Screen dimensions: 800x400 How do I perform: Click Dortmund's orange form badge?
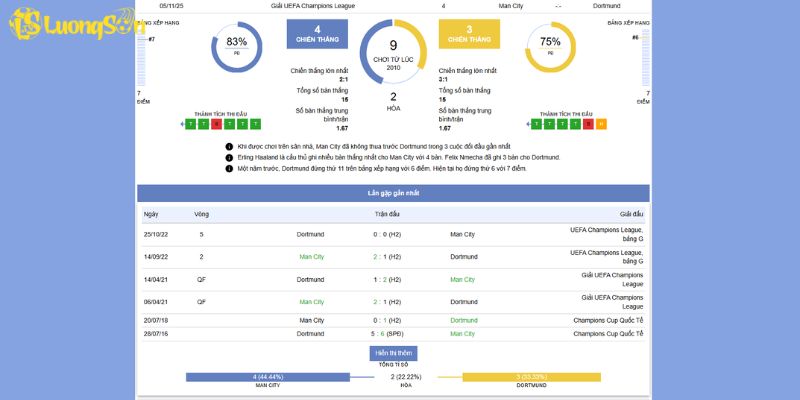(601, 124)
